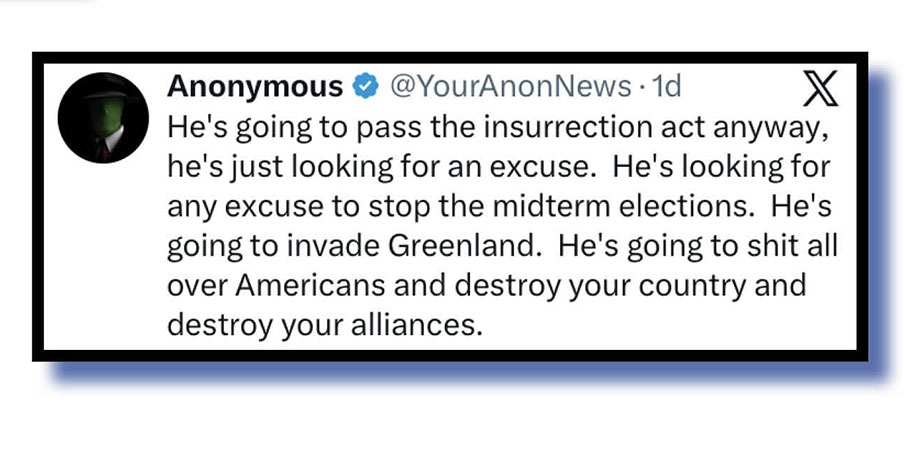Open the "Anonymous" display name

pos(254,88)
